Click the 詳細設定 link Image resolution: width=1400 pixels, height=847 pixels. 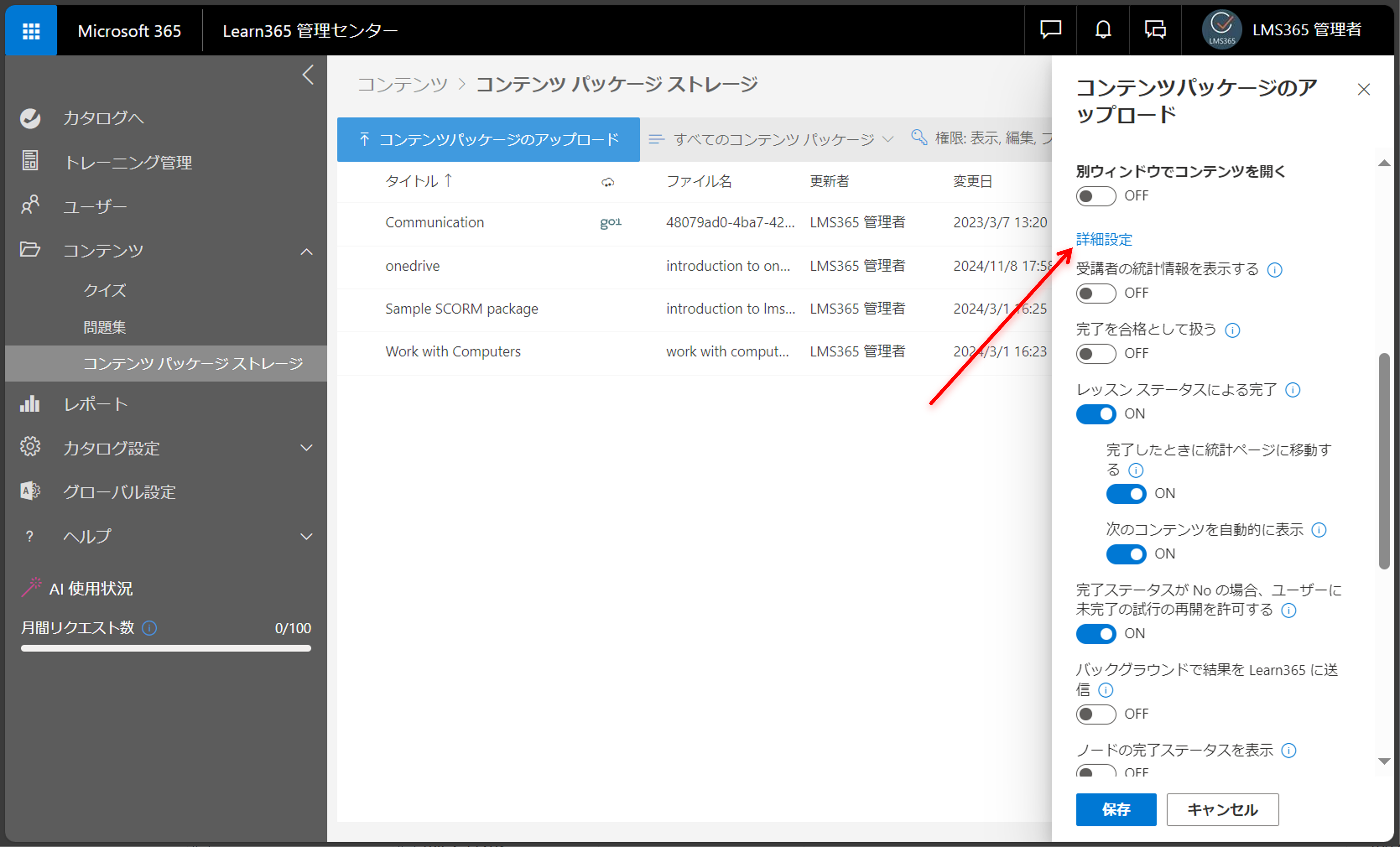coord(1104,239)
